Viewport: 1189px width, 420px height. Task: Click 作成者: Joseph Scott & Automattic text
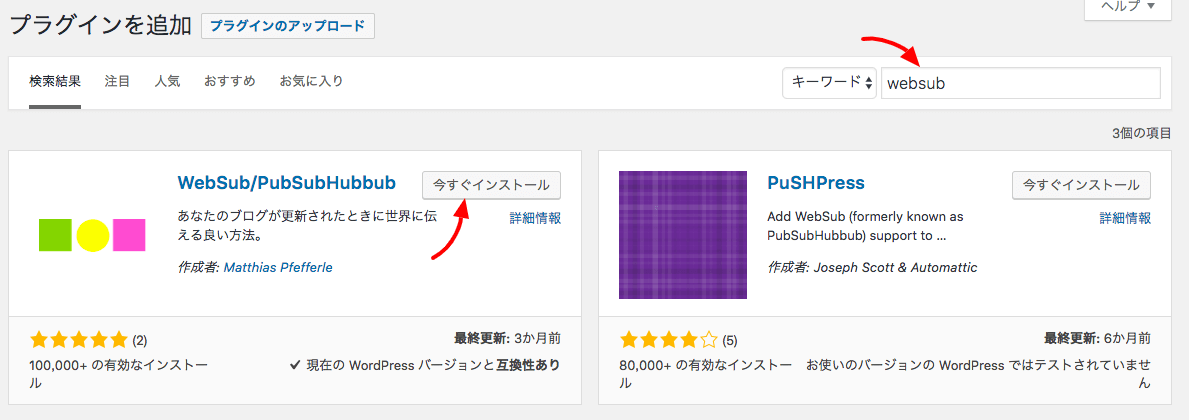point(872,268)
